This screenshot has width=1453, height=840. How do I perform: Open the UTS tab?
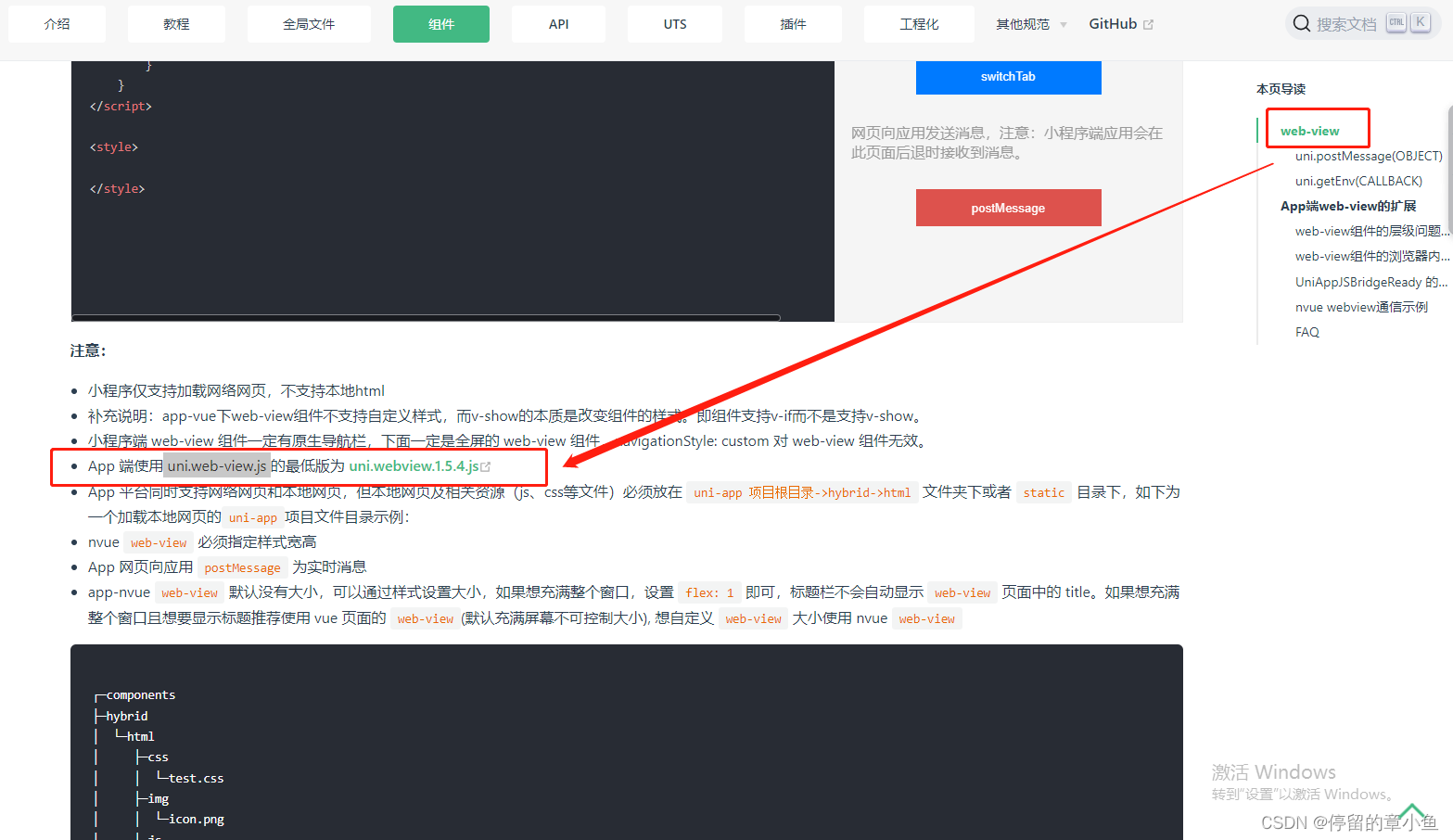click(675, 24)
